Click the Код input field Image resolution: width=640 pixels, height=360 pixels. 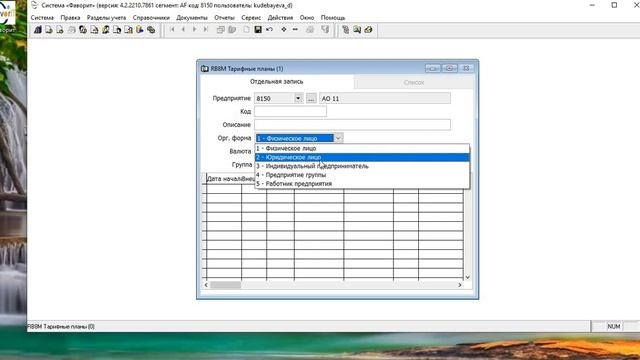[x=290, y=111]
